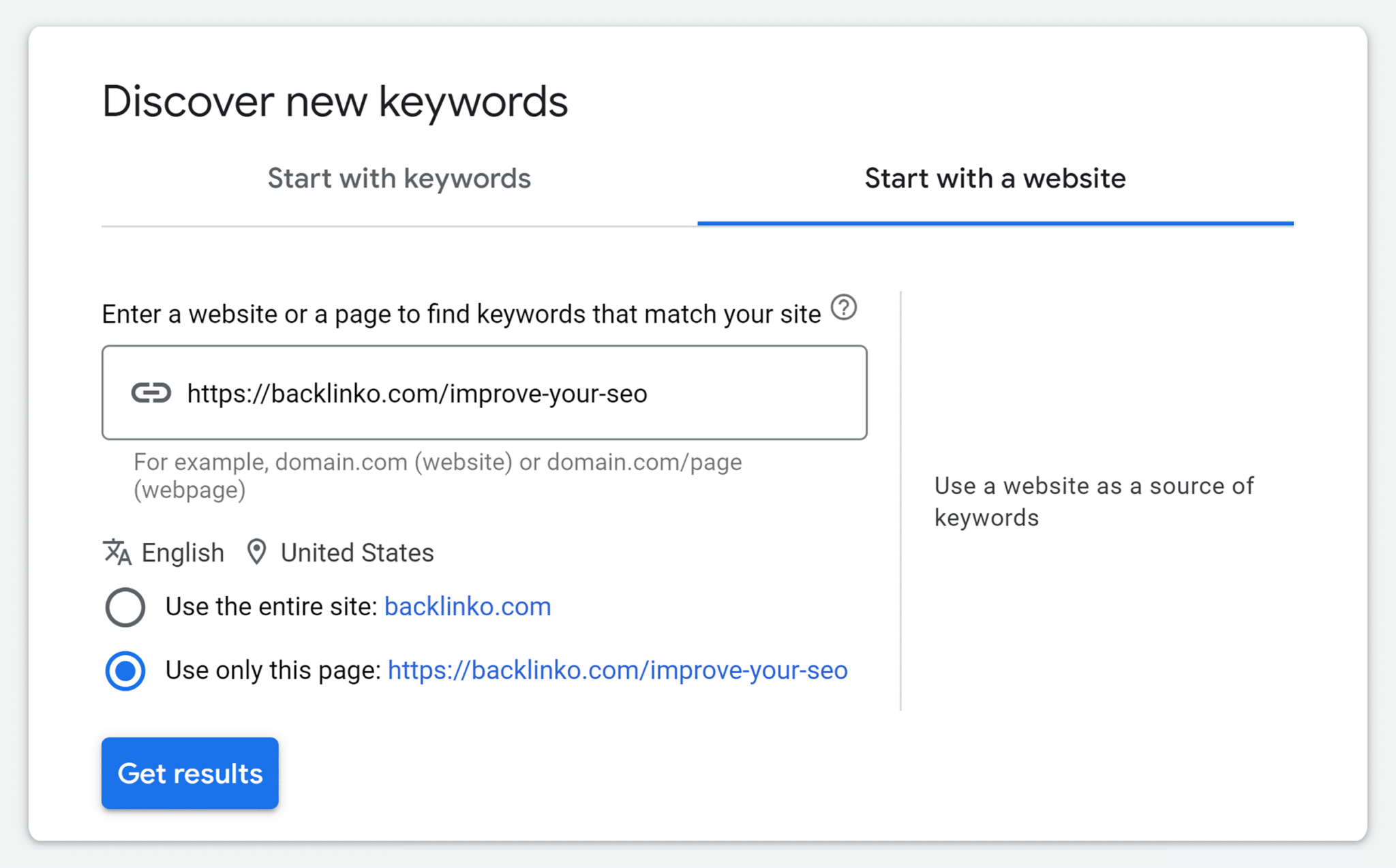1396x868 pixels.
Task: Focus the website URL input field
Action: pos(485,392)
